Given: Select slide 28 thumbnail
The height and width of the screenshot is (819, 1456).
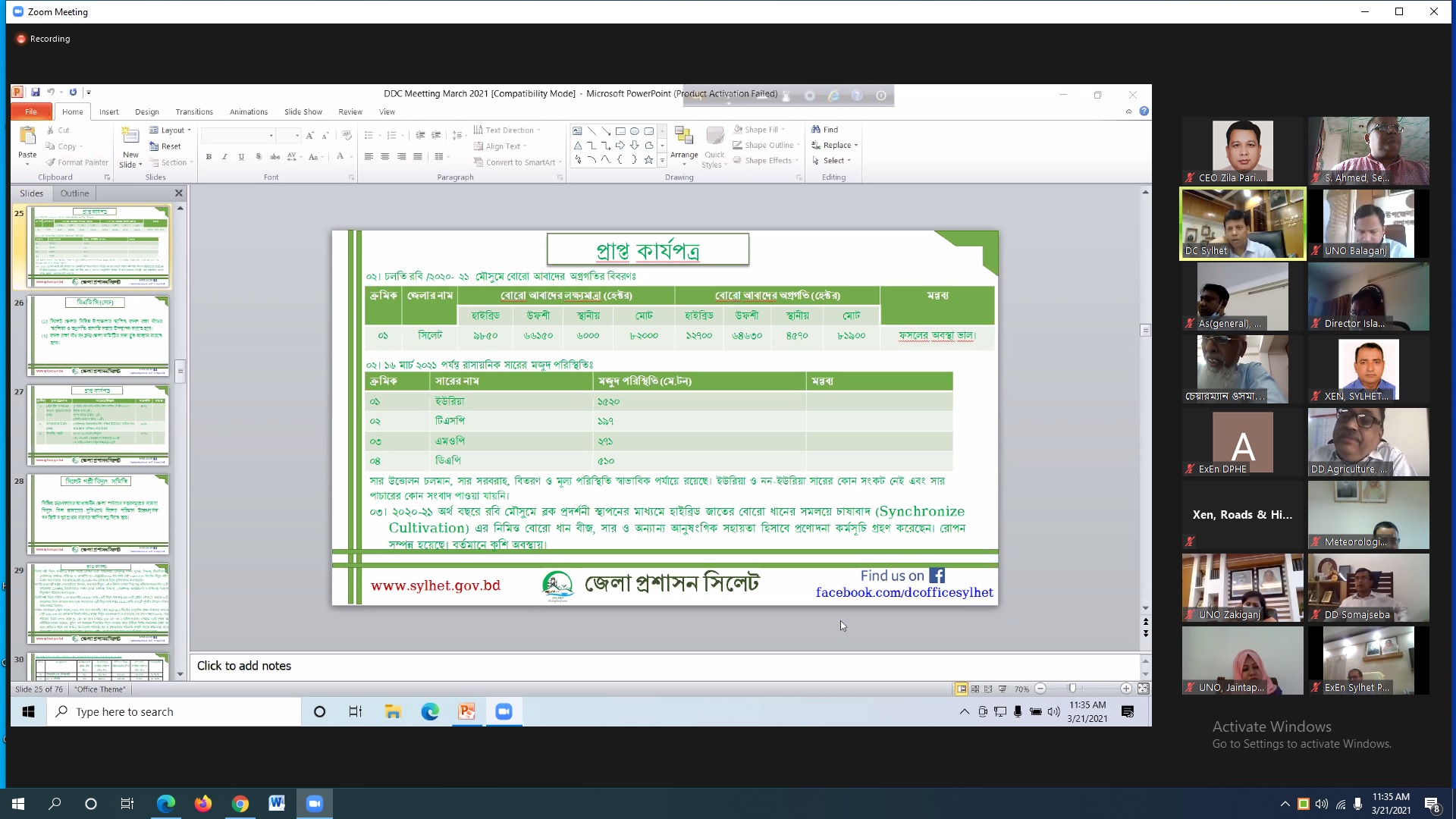Looking at the screenshot, I should [99, 513].
